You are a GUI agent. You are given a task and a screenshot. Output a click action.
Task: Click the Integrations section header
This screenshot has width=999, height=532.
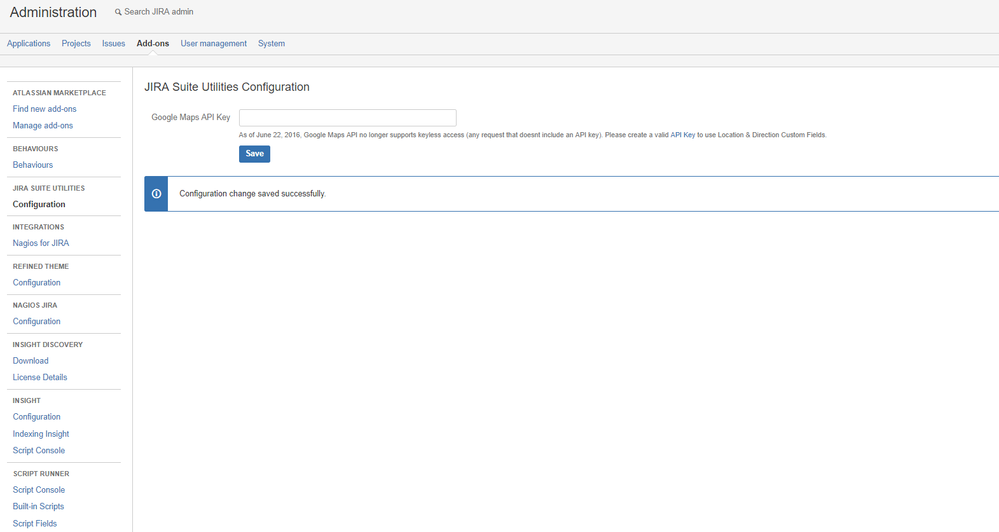point(38,227)
